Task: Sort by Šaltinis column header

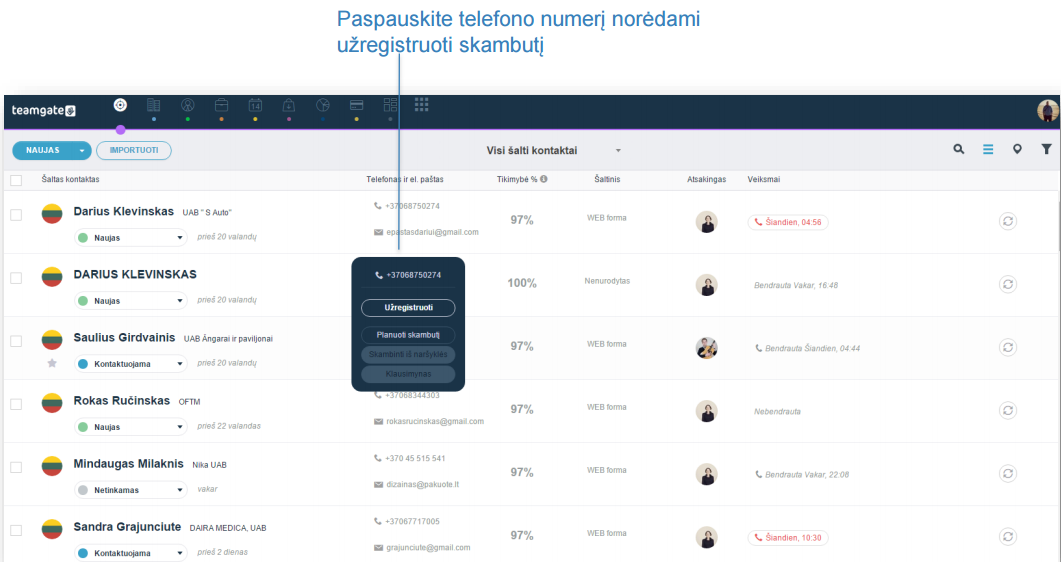Action: coord(607,179)
